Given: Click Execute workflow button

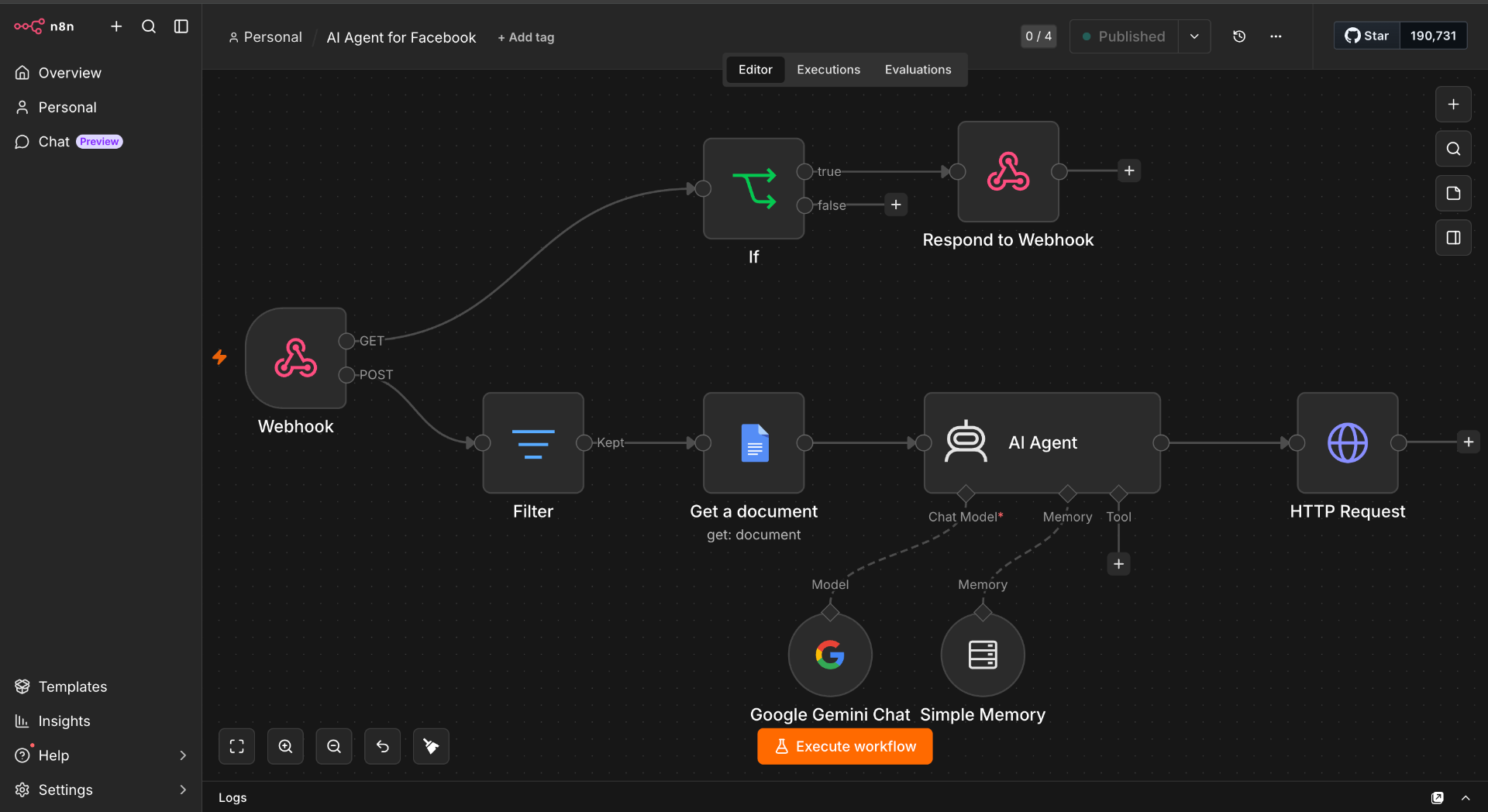Looking at the screenshot, I should [845, 746].
